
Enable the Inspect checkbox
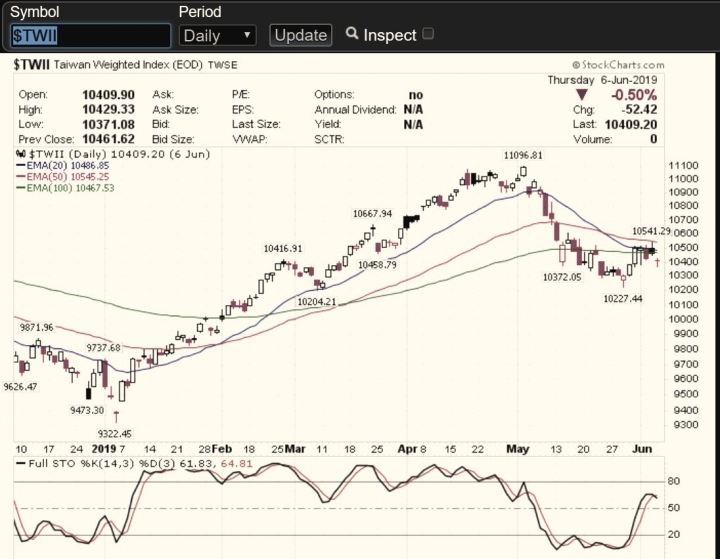(428, 34)
